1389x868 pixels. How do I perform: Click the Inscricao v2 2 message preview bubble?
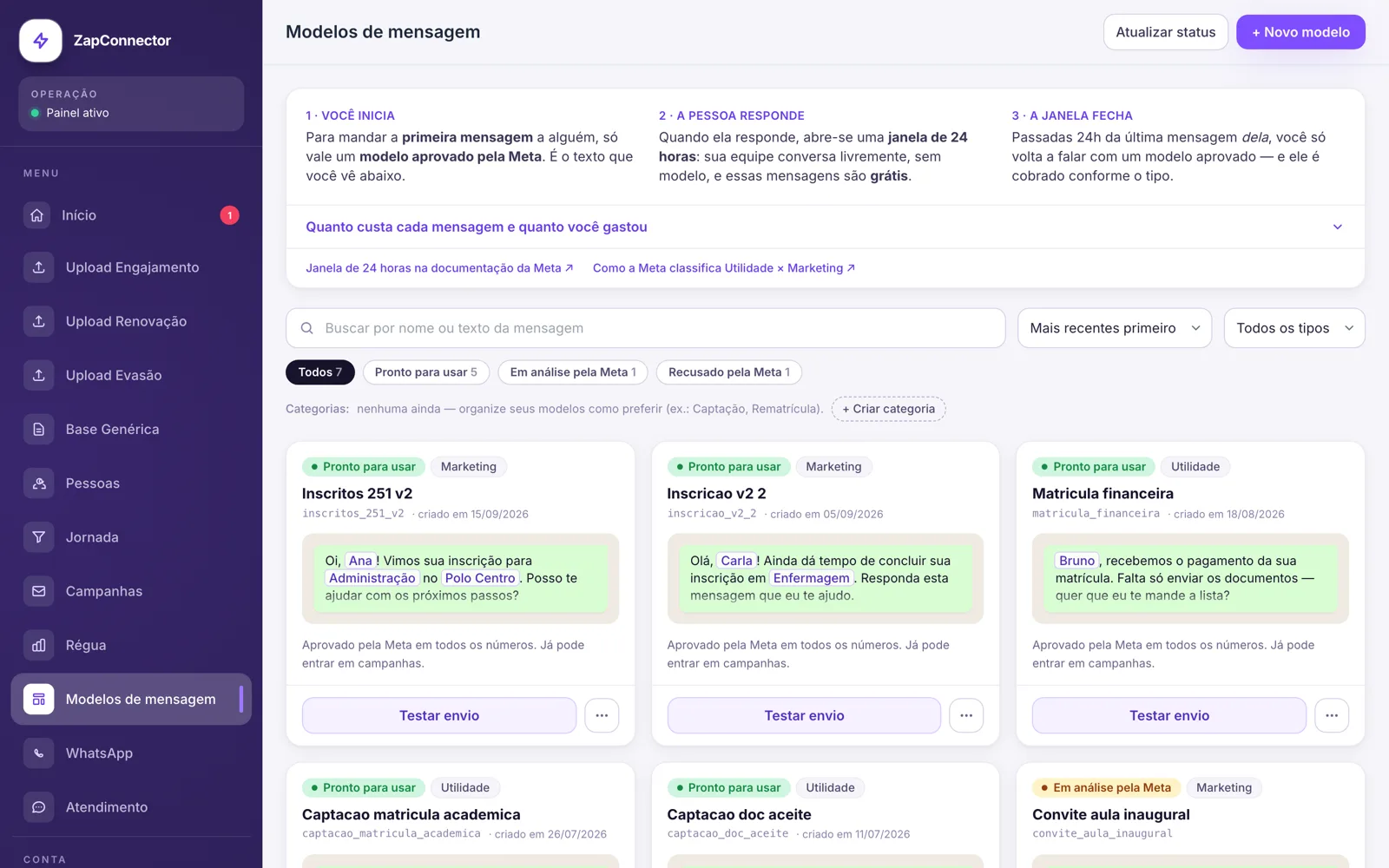click(826, 578)
